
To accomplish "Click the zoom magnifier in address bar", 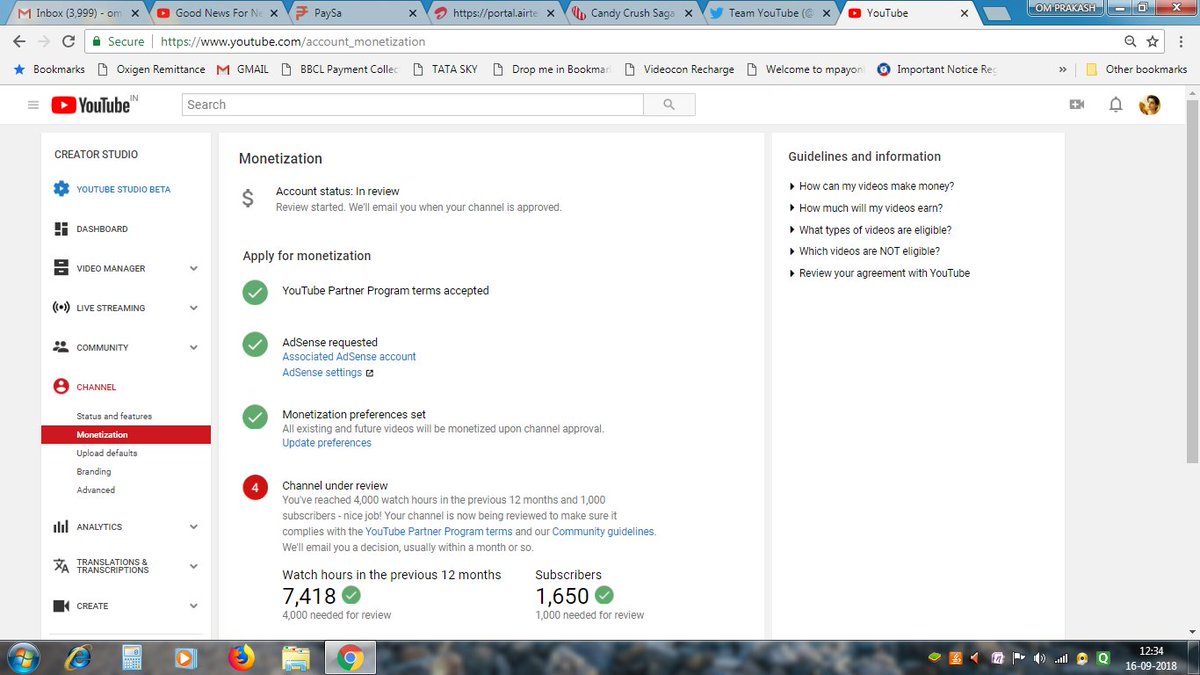I will (1130, 42).
